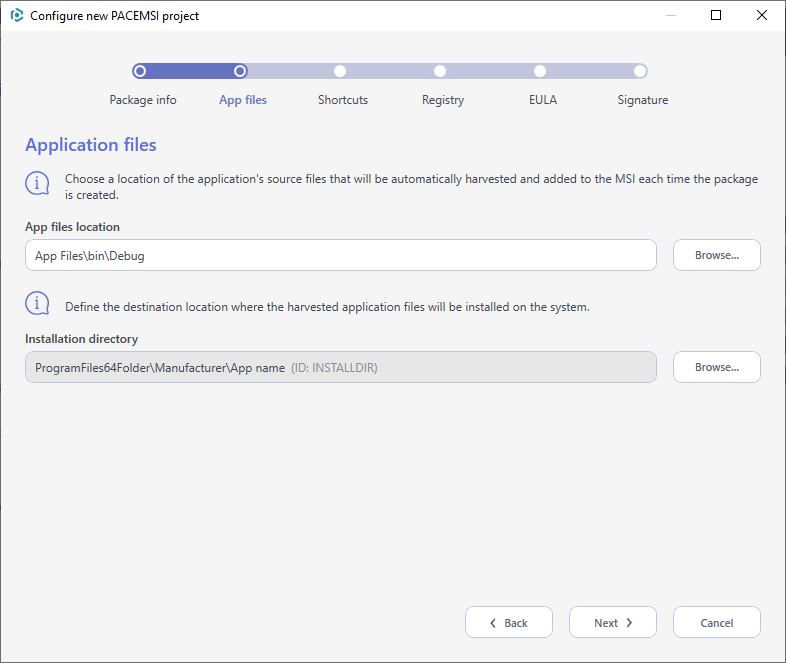Click the Installation directory label
The image size is (786, 663).
tap(81, 339)
